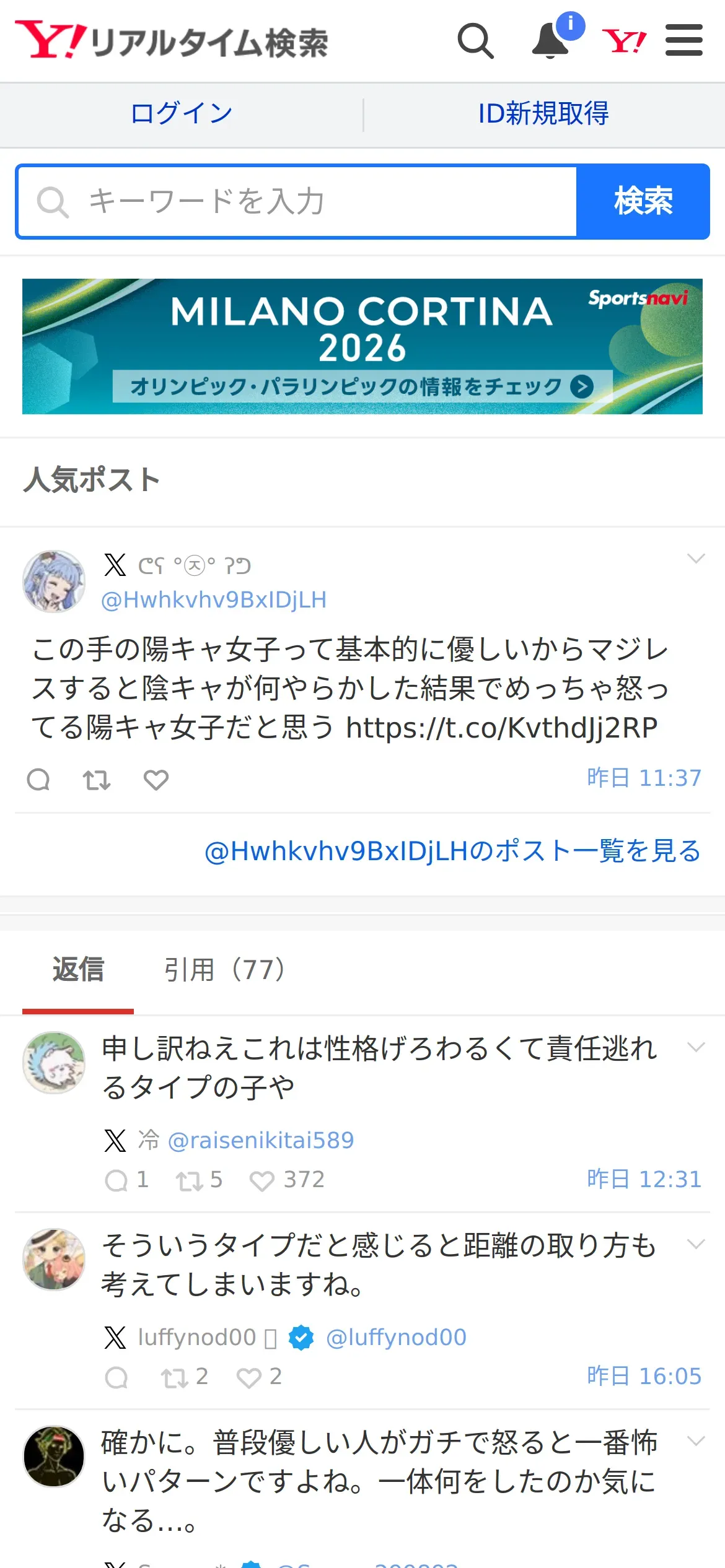Switch to the 引用（77）tab
The image size is (725, 1568).
[x=225, y=970]
